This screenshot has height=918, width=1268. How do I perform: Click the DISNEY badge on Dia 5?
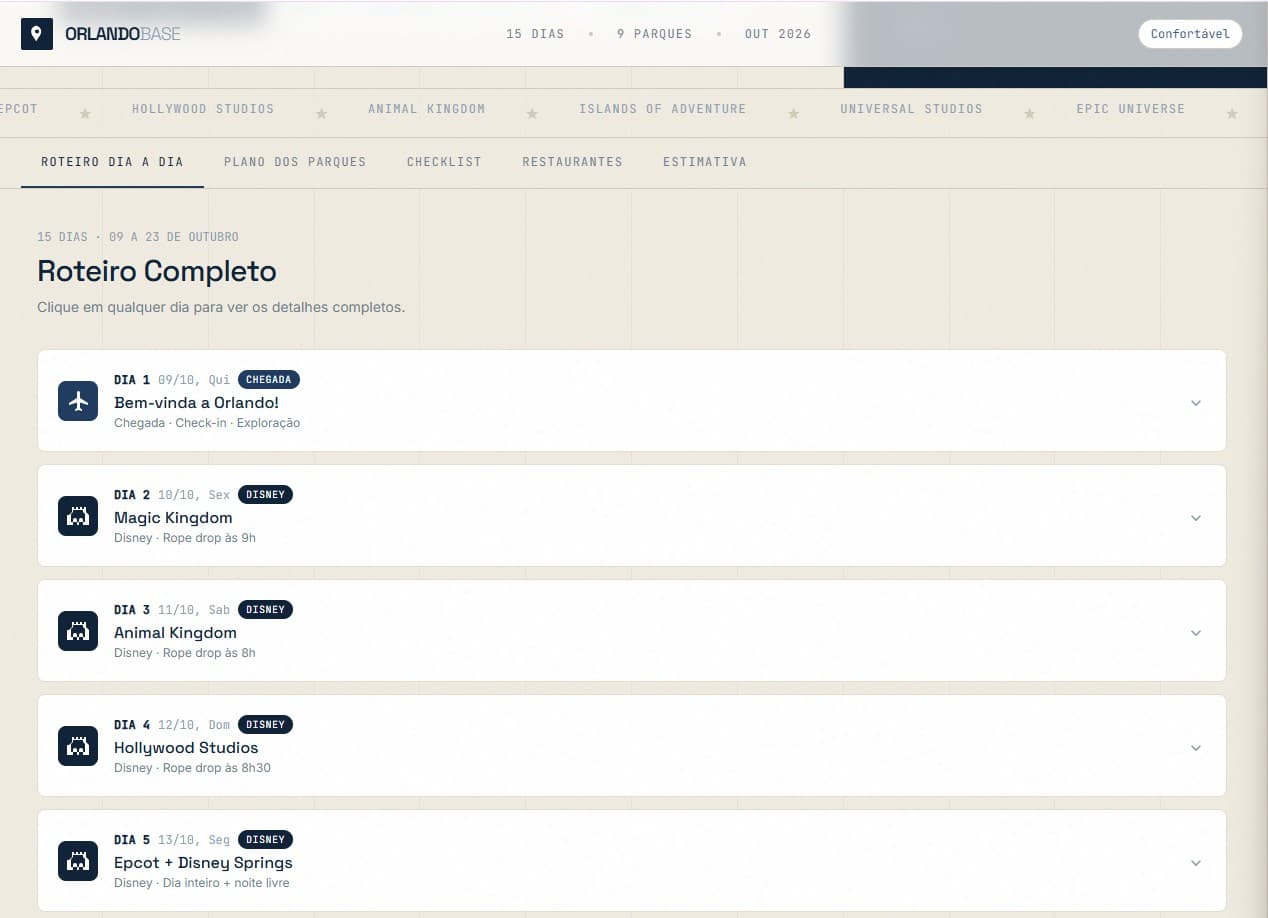265,840
